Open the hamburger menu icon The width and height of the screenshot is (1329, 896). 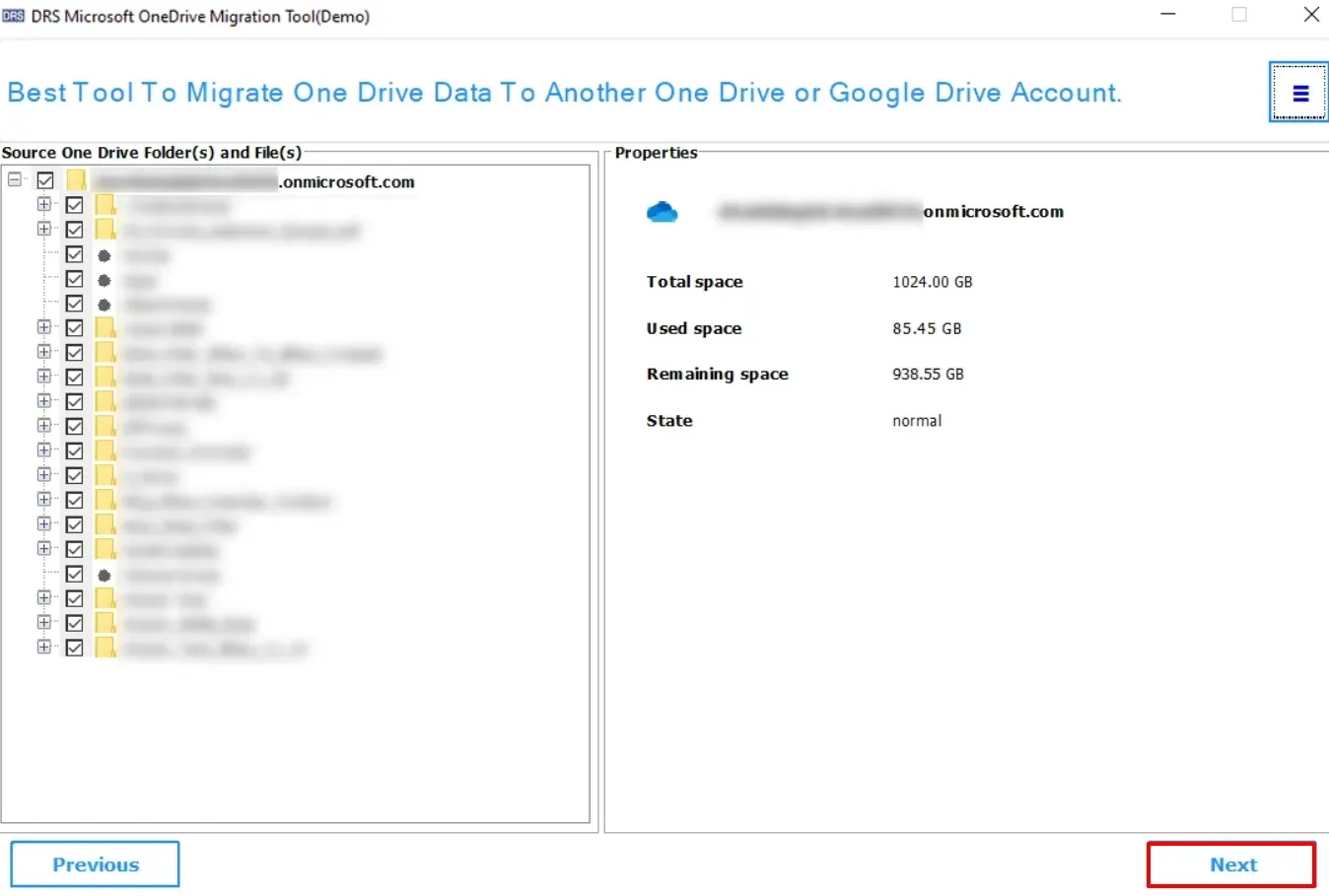click(1299, 94)
